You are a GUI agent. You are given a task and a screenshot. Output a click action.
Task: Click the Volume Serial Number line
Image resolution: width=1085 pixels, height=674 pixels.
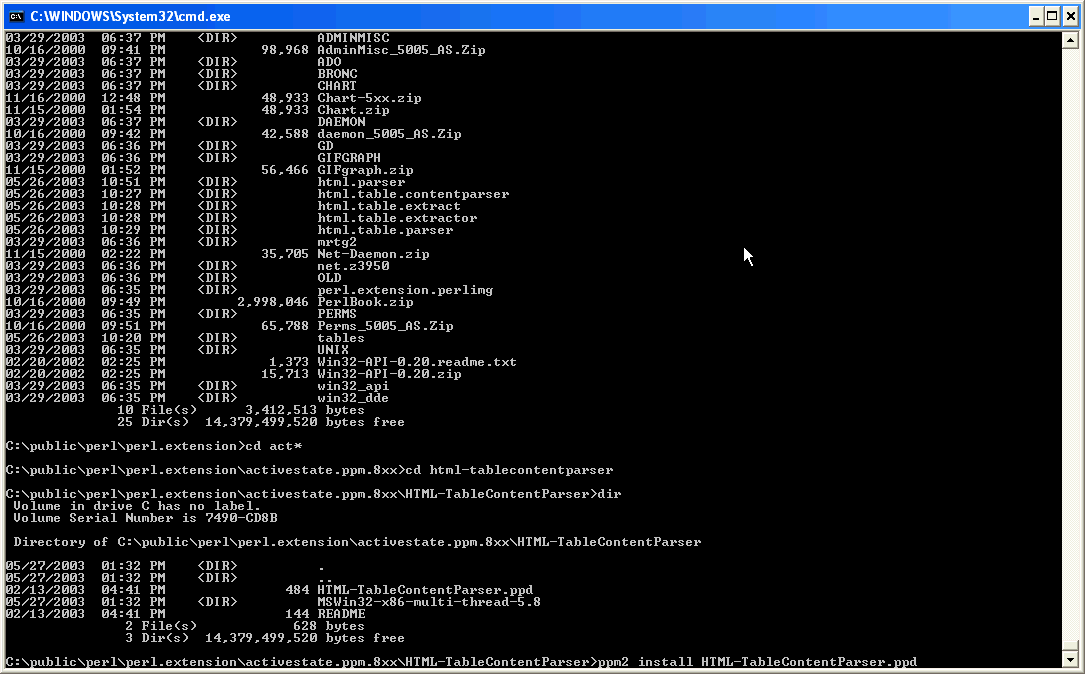pyautogui.click(x=145, y=518)
